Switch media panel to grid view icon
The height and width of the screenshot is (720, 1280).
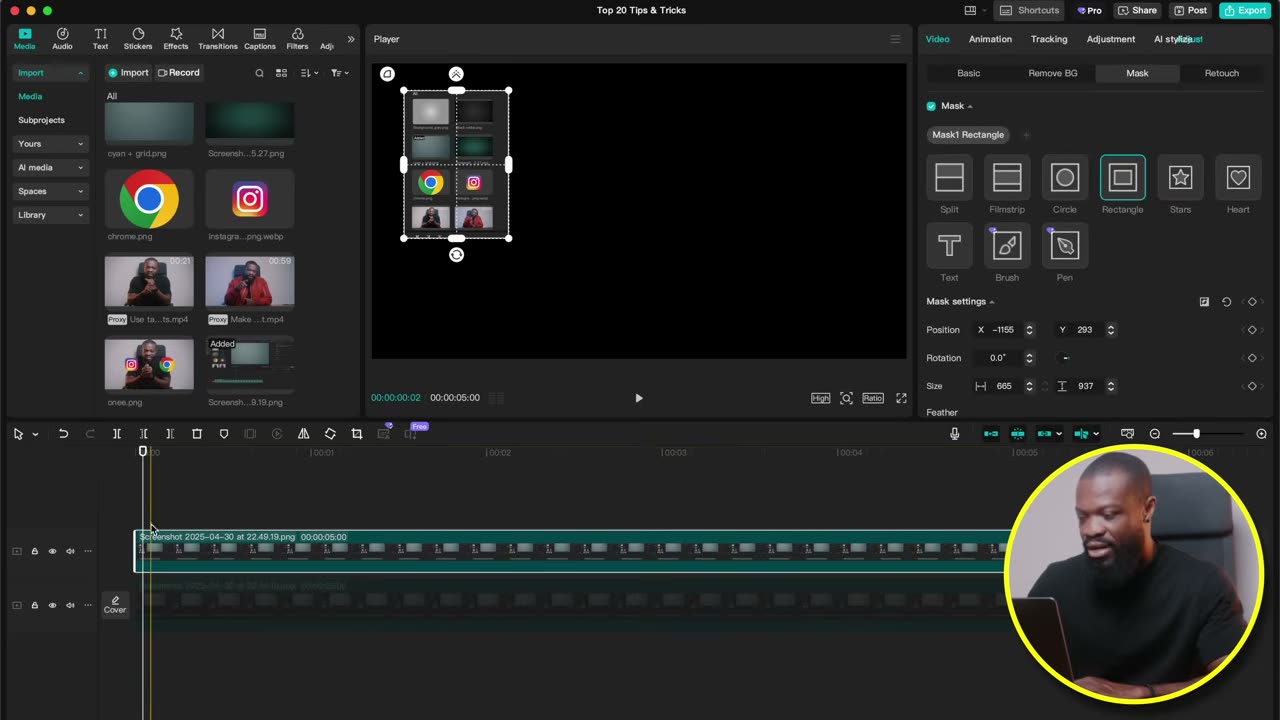click(281, 73)
